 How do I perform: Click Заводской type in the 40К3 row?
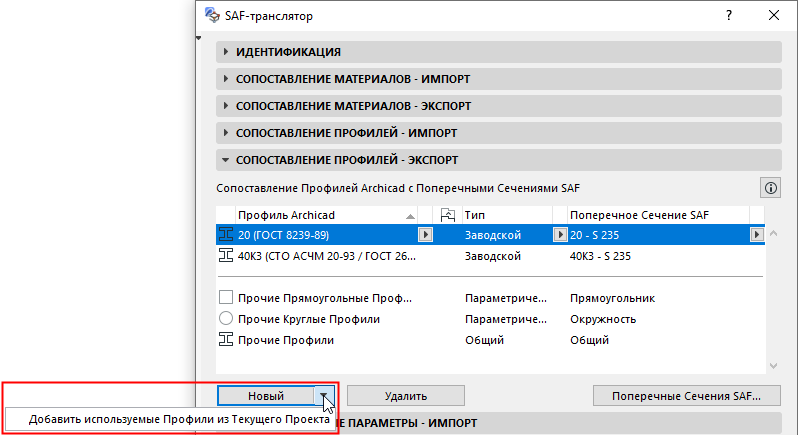coord(493,256)
